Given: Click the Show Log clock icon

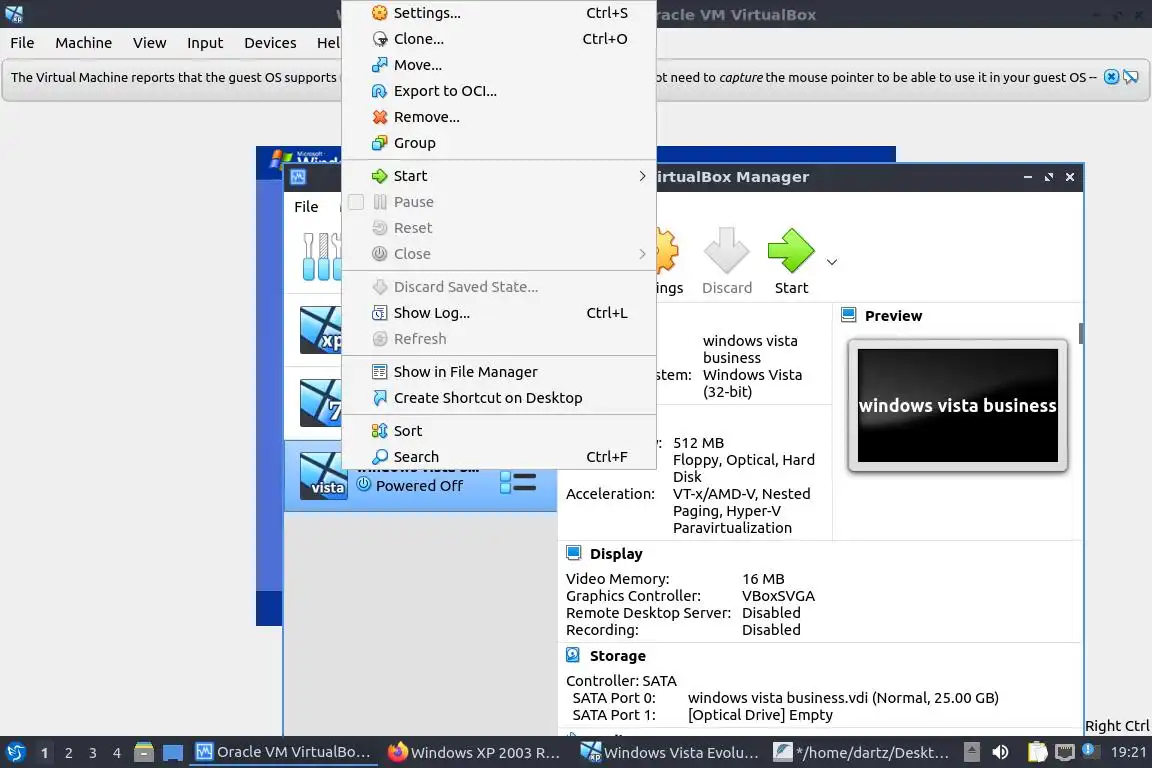Looking at the screenshot, I should (x=379, y=313).
